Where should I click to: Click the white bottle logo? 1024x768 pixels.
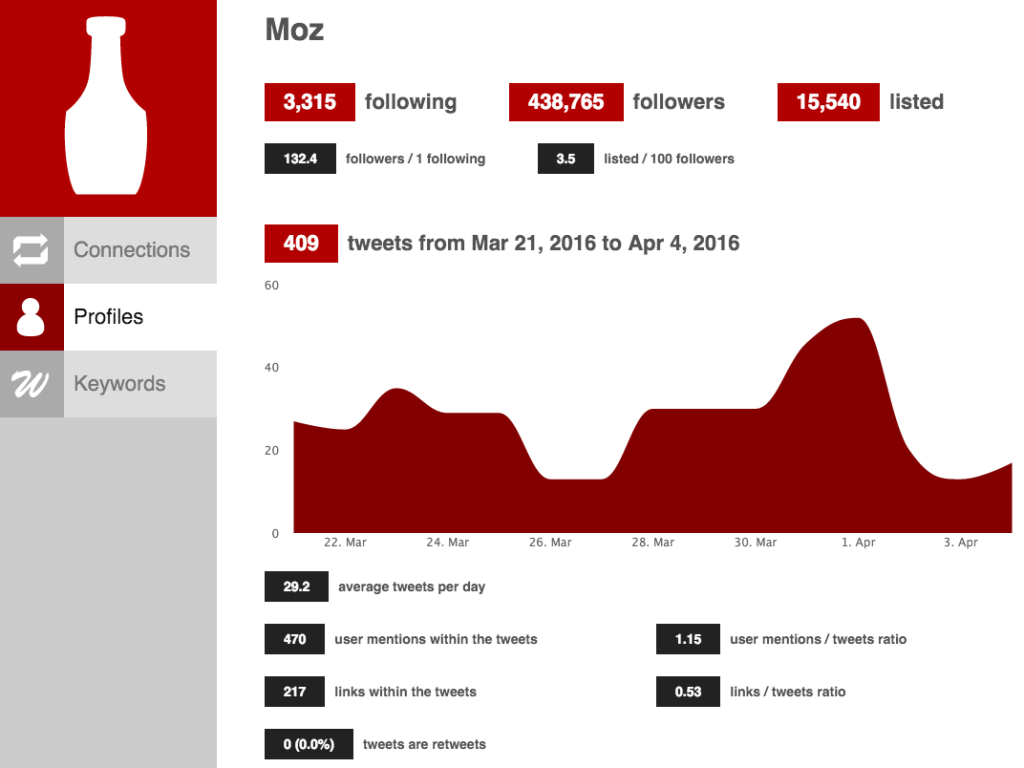[x=106, y=106]
